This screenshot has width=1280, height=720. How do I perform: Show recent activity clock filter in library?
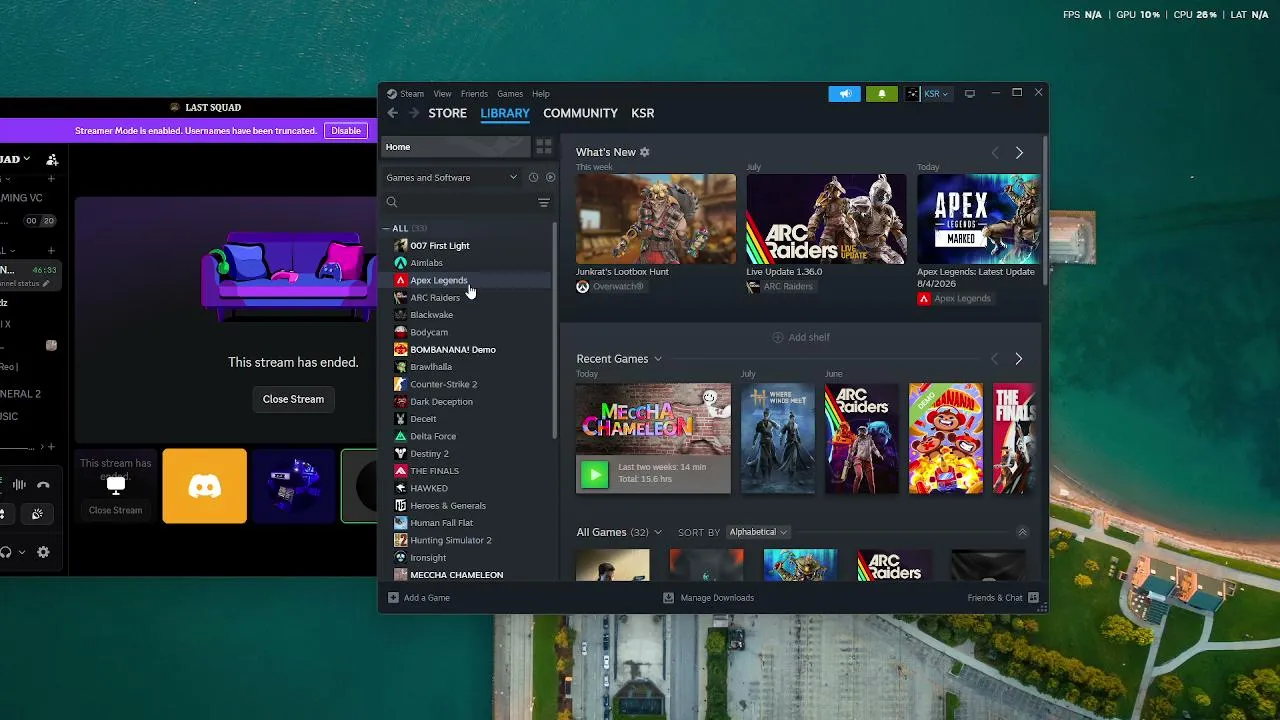[533, 177]
